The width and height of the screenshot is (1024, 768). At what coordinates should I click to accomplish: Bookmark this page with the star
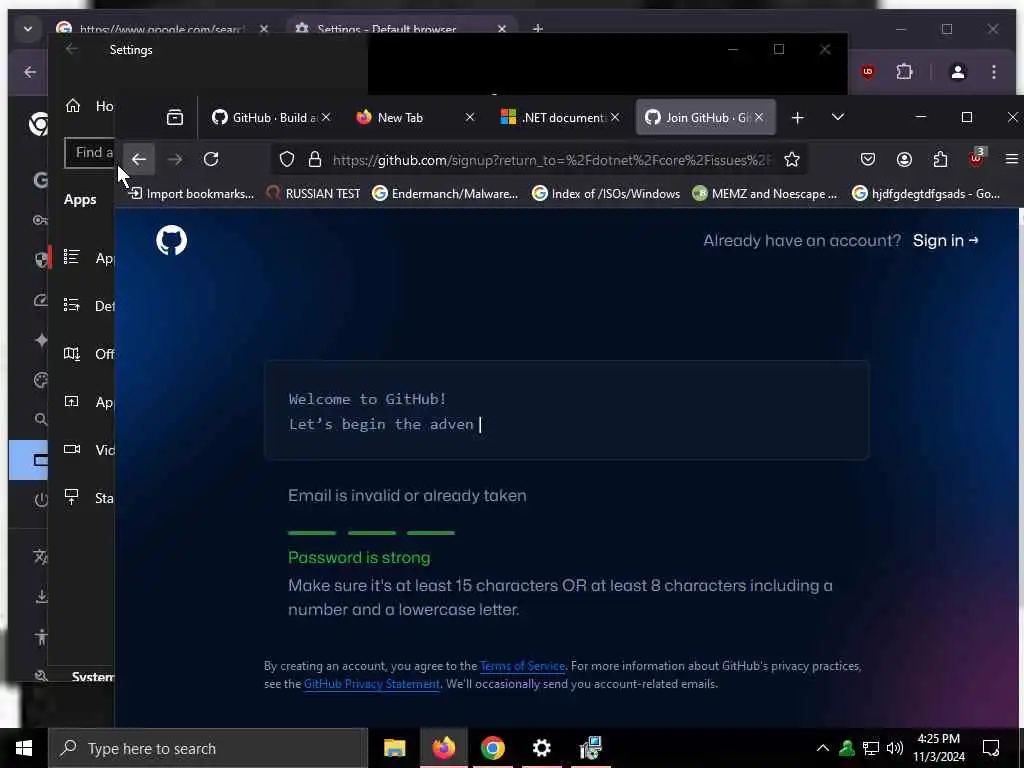(792, 159)
